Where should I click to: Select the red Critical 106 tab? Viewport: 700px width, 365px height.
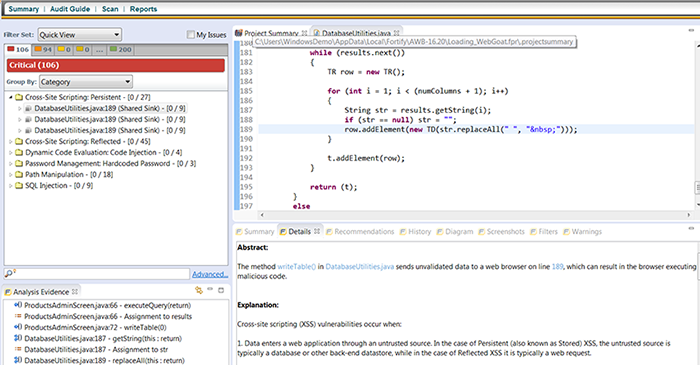(x=18, y=50)
